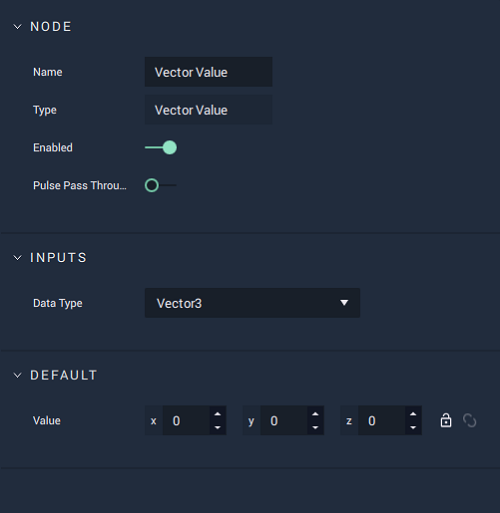500x513 pixels.
Task: Click down arrow on z value
Action: click(x=413, y=427)
